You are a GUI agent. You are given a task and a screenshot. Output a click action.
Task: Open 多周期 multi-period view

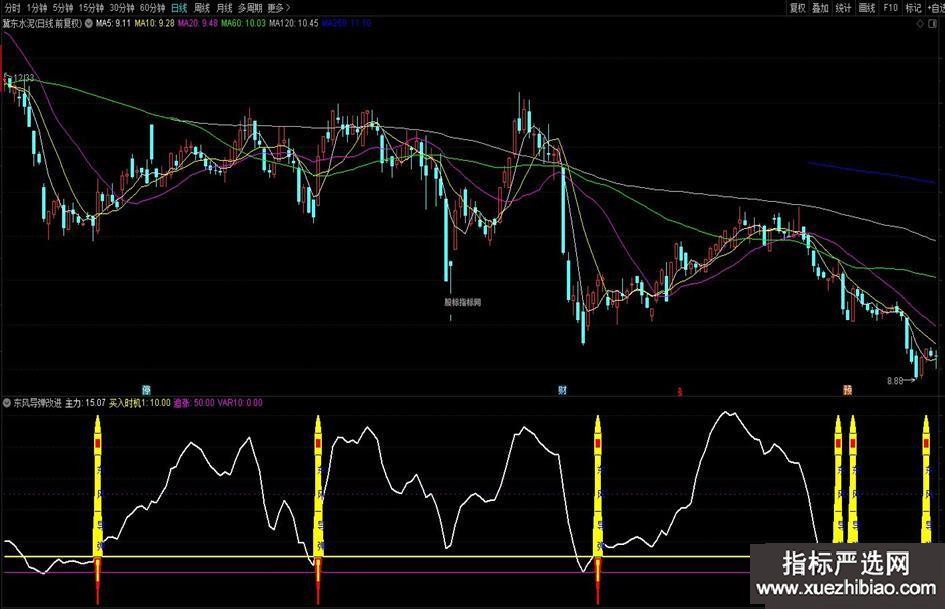[250, 8]
